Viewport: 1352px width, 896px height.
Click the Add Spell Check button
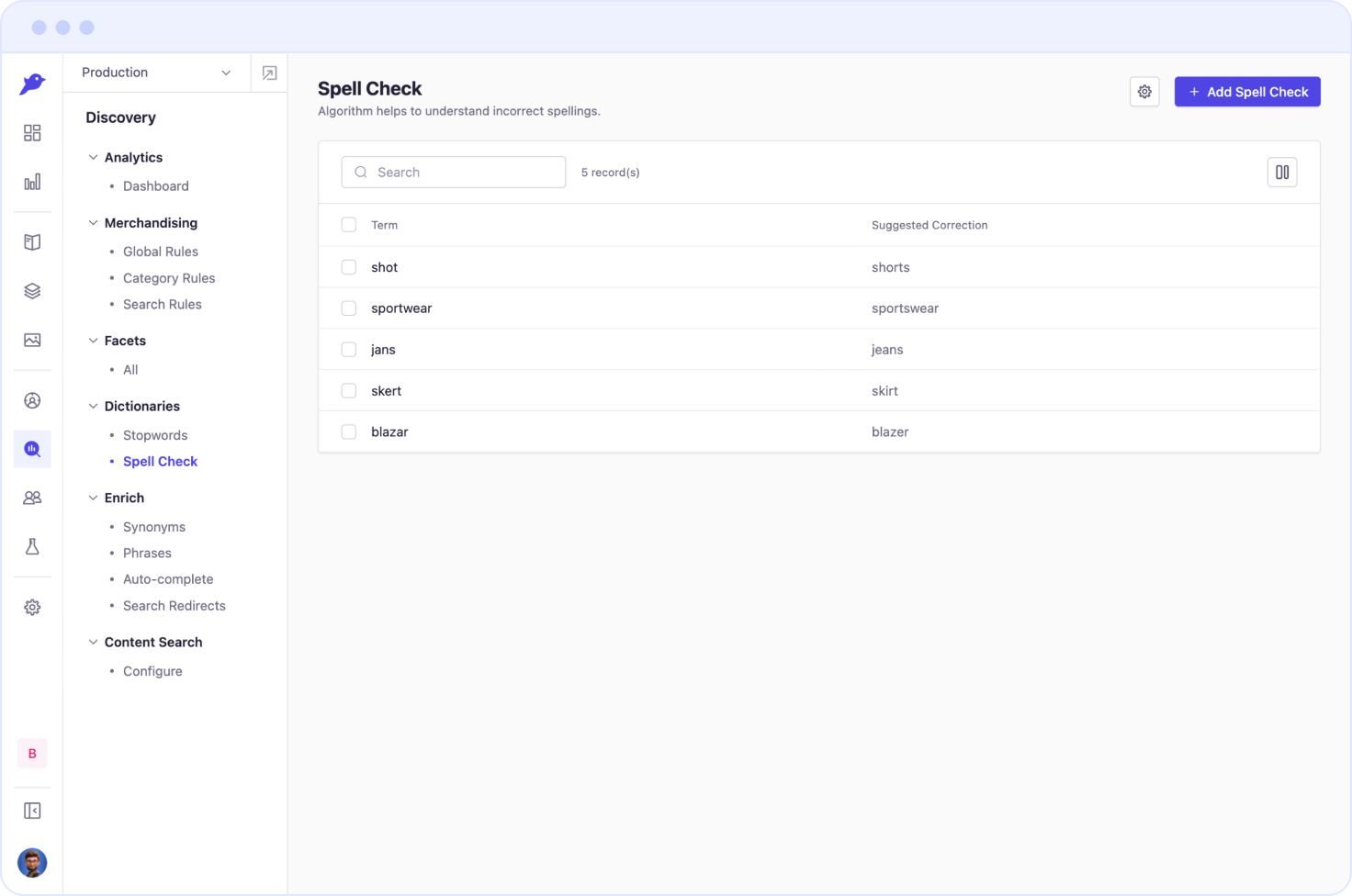coord(1247,92)
